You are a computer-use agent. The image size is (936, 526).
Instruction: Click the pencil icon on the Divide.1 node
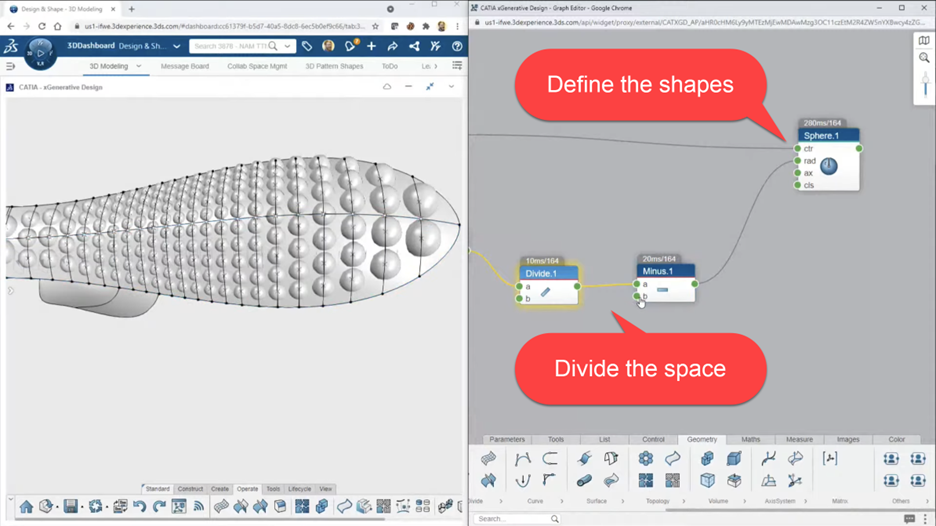[546, 292]
